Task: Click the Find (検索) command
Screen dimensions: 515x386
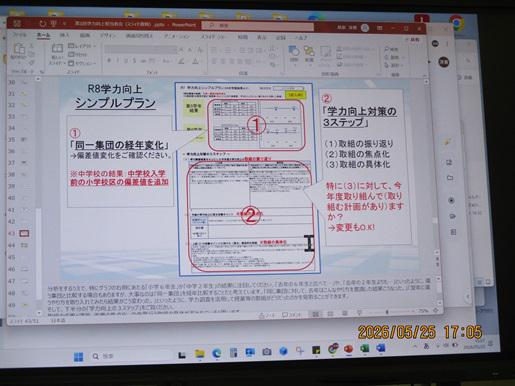Action: 391,49
